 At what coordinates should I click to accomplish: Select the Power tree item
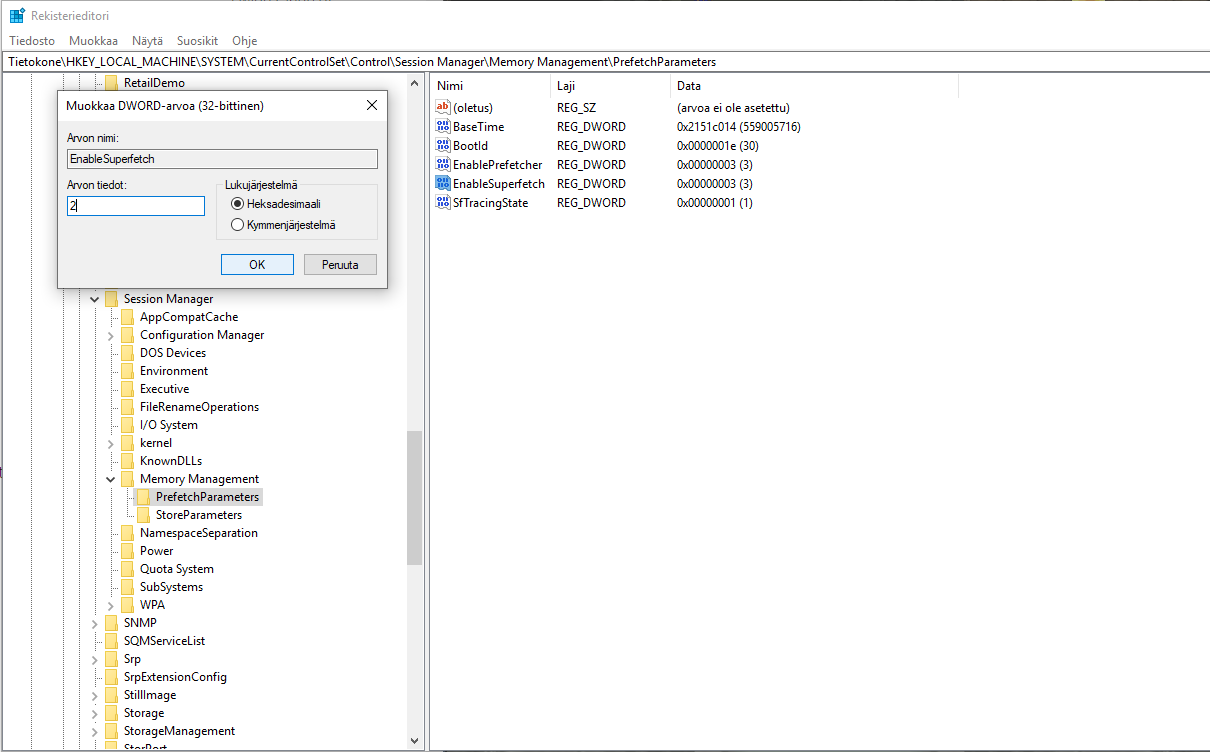pyautogui.click(x=156, y=551)
